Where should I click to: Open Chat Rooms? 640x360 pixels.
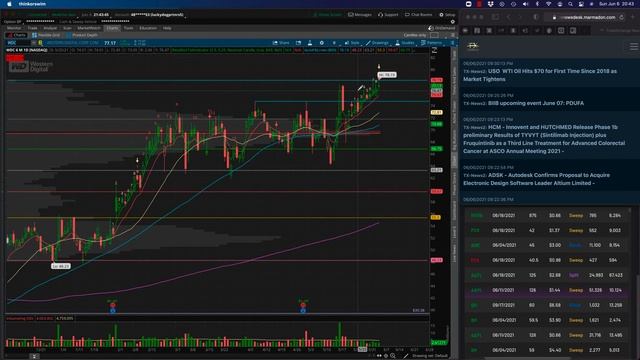[418, 15]
